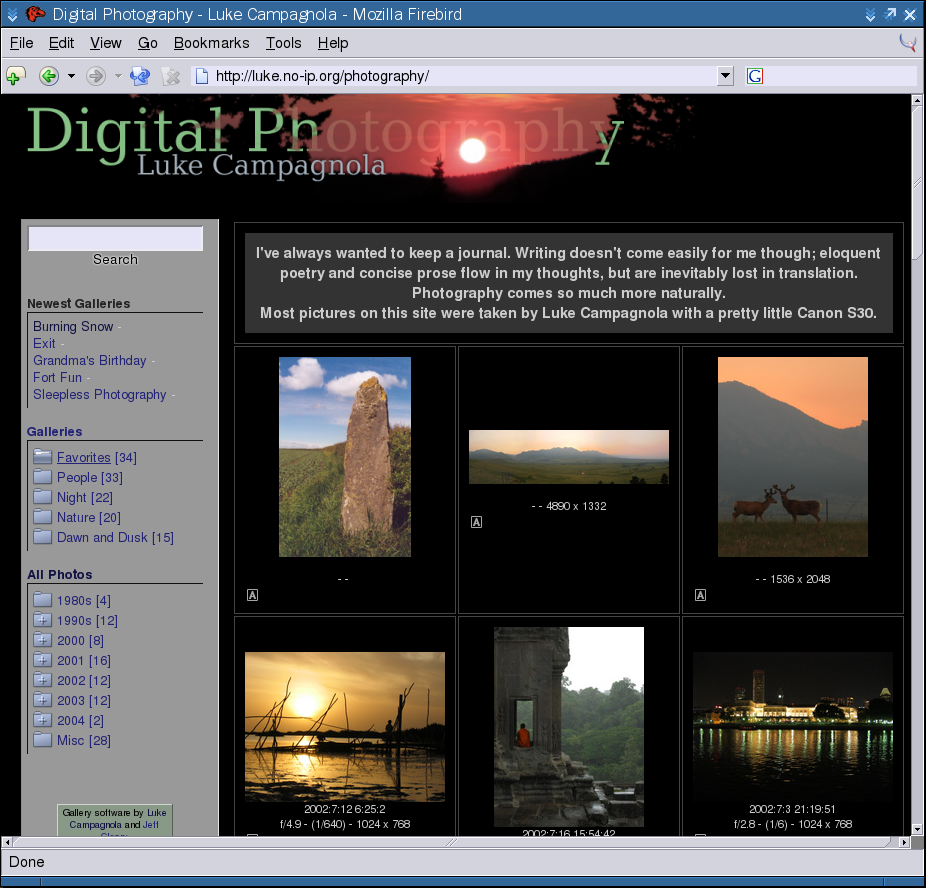Reload the page with the blue arrows icon
926x888 pixels.
coord(140,76)
